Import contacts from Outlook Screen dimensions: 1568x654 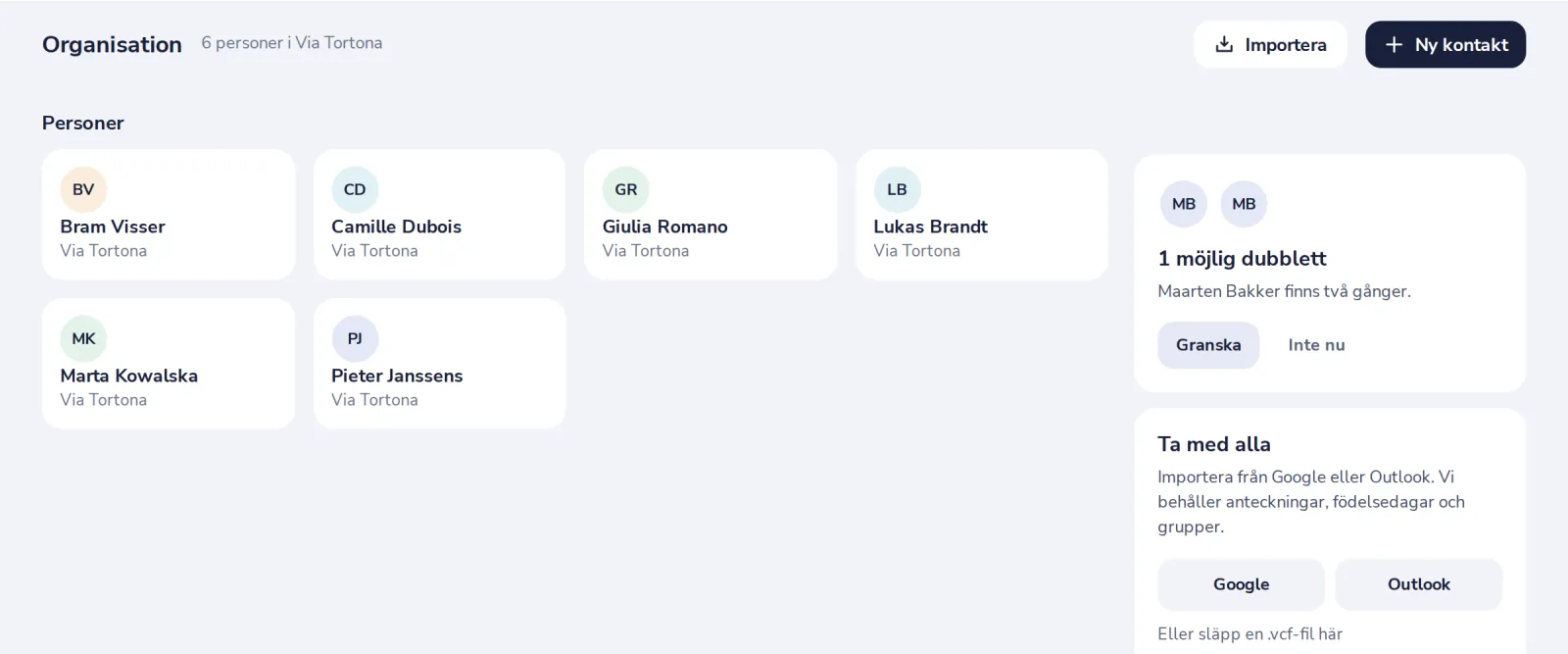[1418, 584]
